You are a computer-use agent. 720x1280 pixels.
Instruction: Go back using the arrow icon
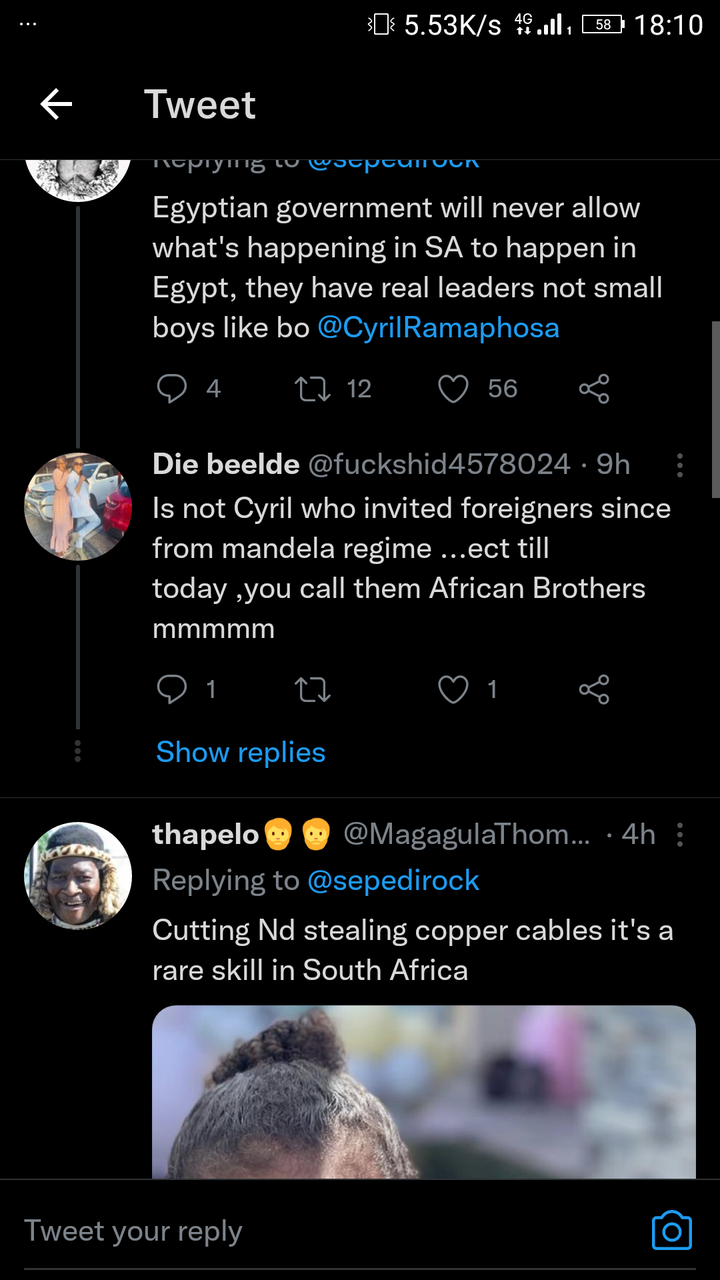56,104
